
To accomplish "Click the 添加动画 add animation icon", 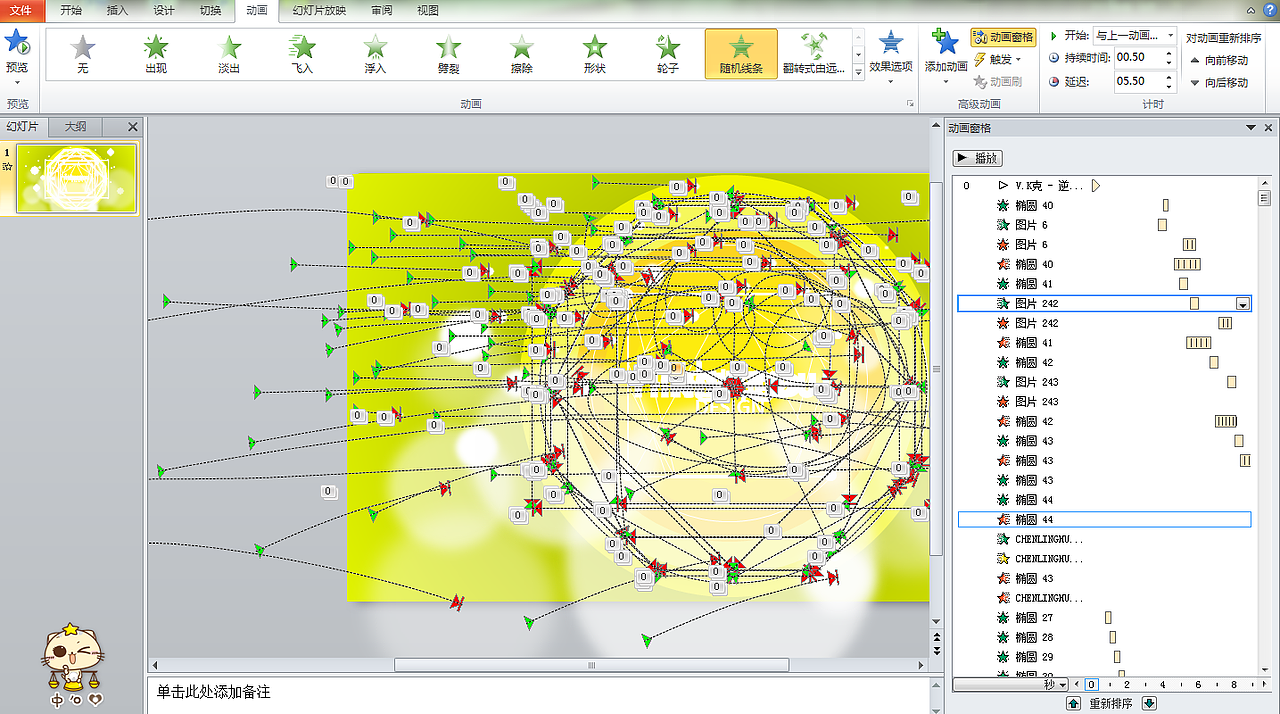I will coord(945,43).
